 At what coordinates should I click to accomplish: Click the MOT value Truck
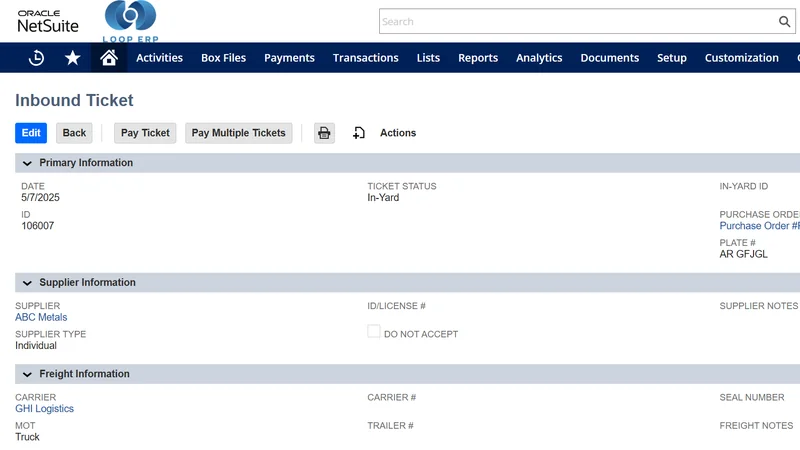(27, 437)
